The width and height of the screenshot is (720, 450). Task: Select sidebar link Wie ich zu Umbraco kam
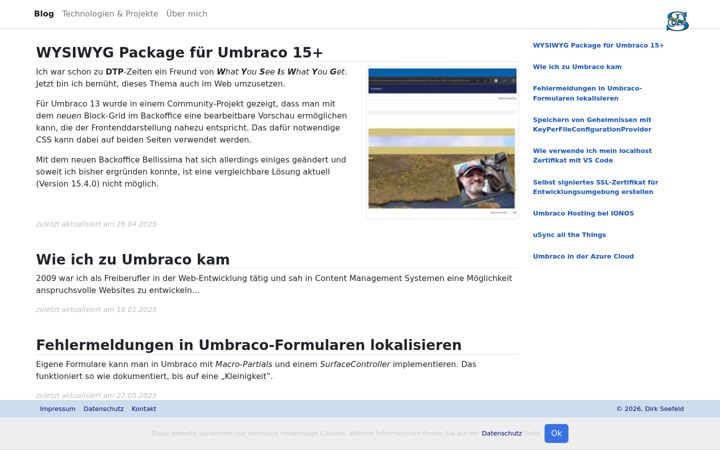tap(577, 67)
